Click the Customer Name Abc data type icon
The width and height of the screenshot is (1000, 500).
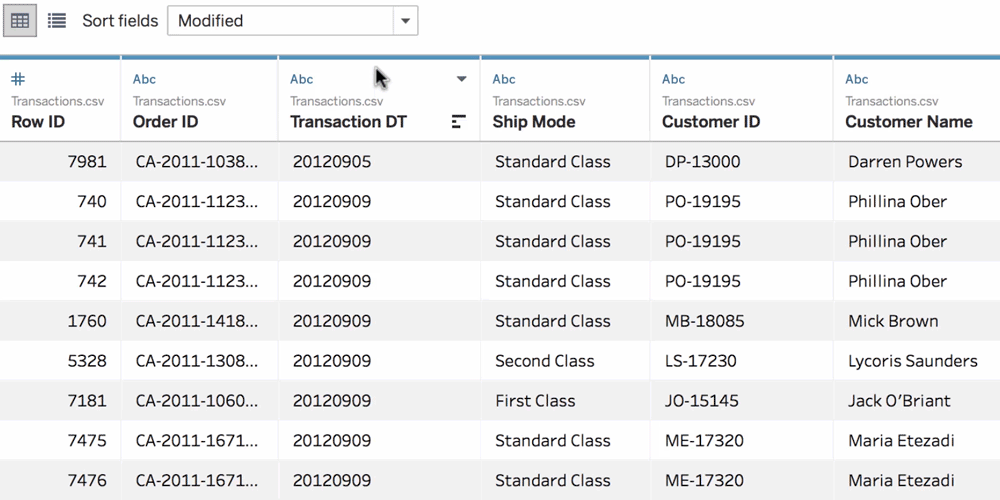click(x=857, y=79)
